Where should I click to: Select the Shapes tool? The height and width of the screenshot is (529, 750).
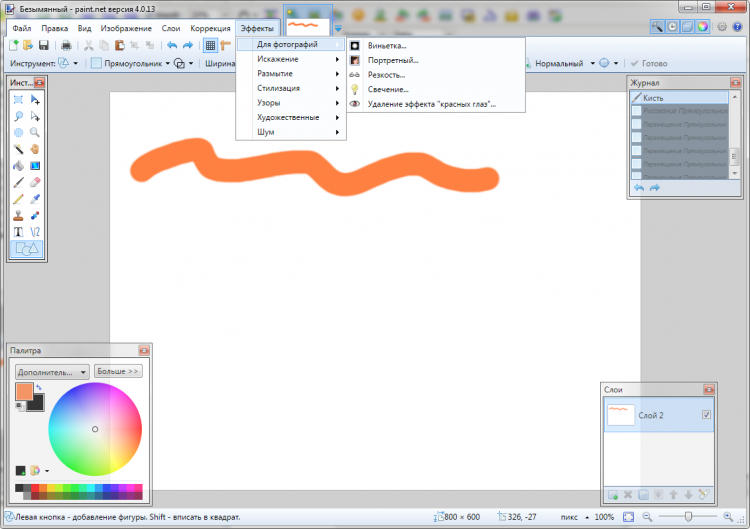click(x=27, y=249)
